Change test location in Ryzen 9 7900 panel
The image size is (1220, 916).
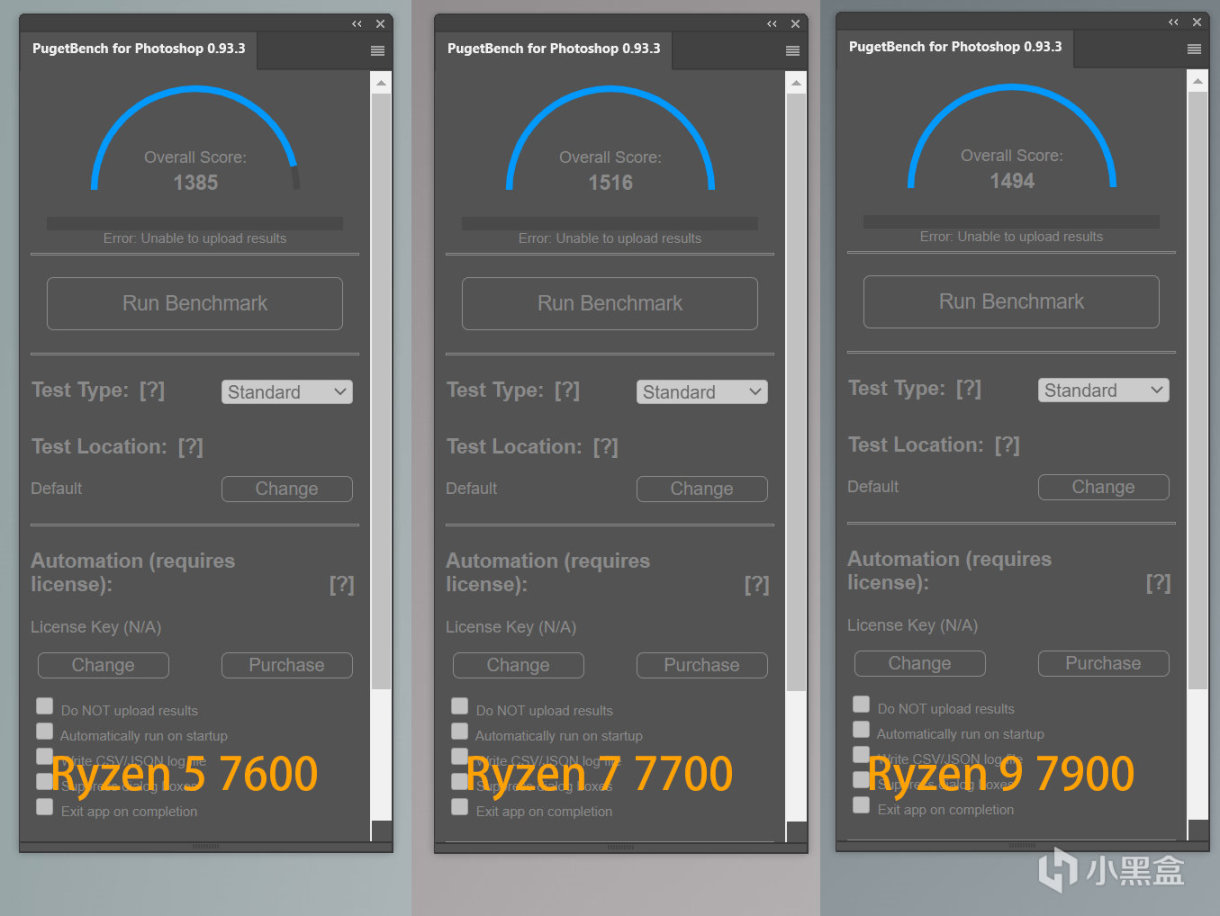click(x=1104, y=487)
